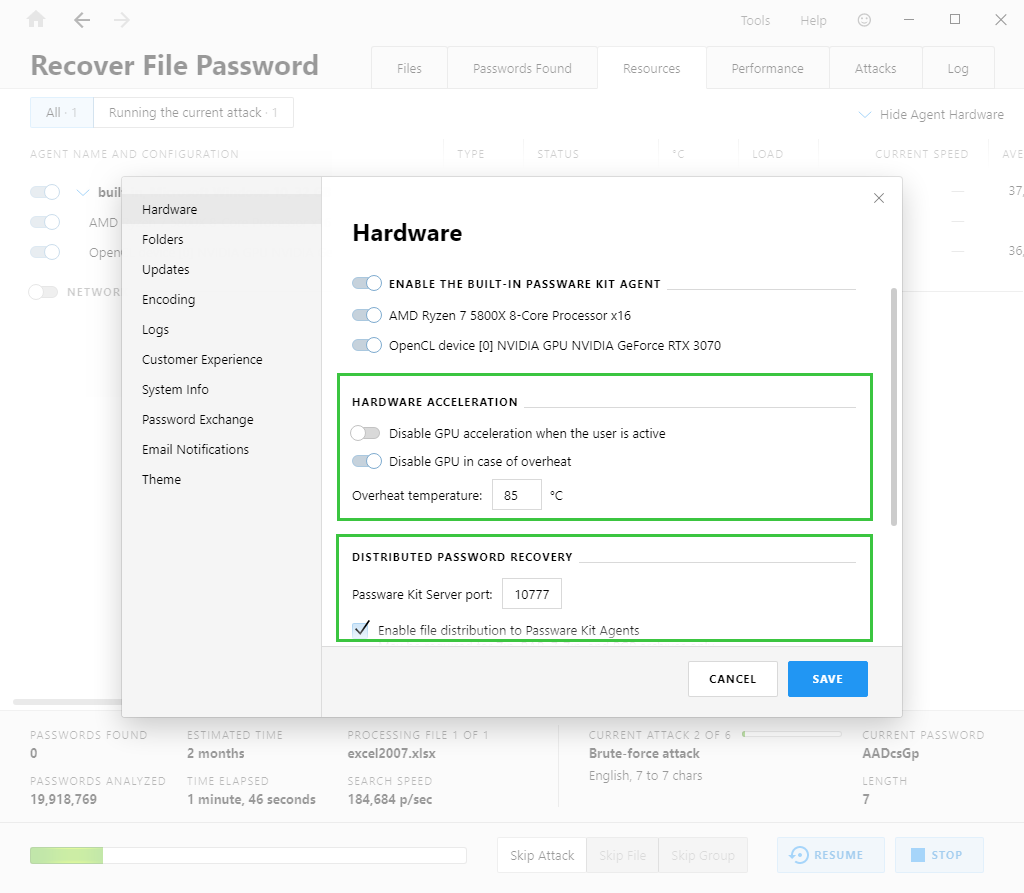
Task: Select Updates in settings sidebar
Action: click(221, 269)
